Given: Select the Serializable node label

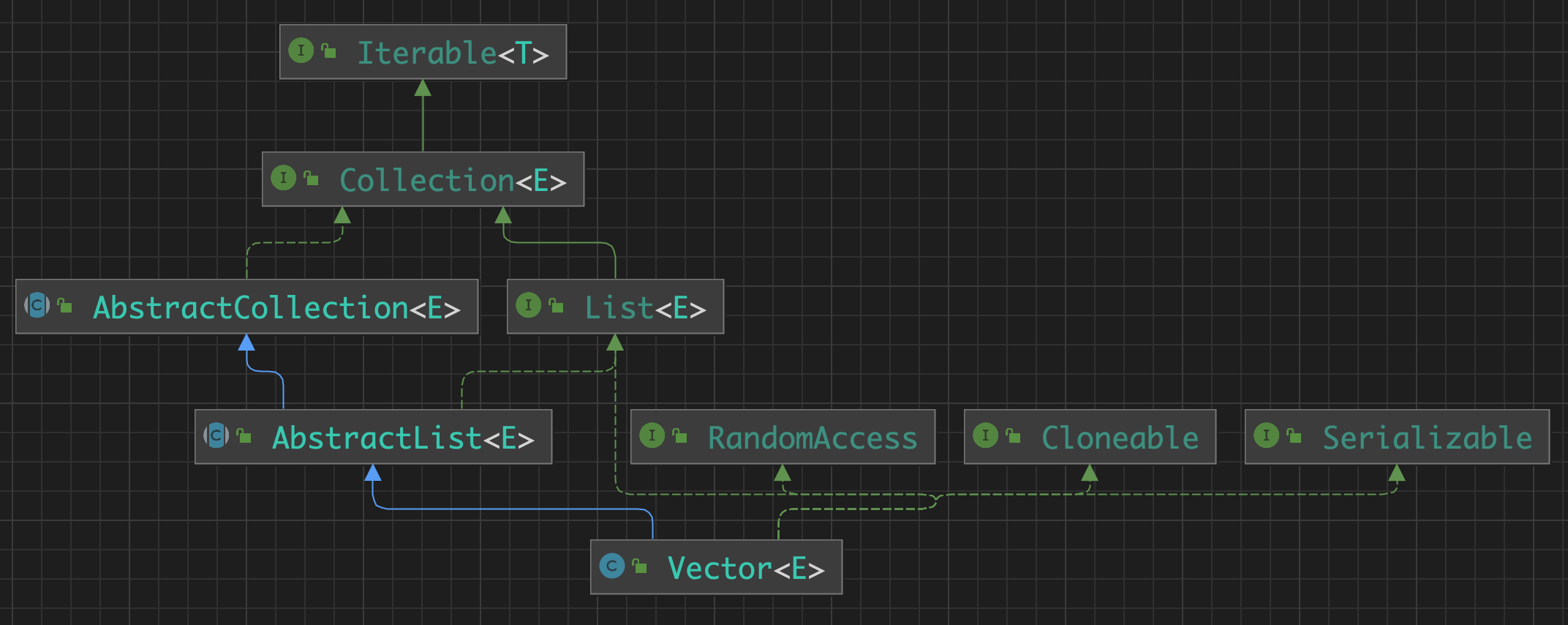Looking at the screenshot, I should pyautogui.click(x=1427, y=438).
